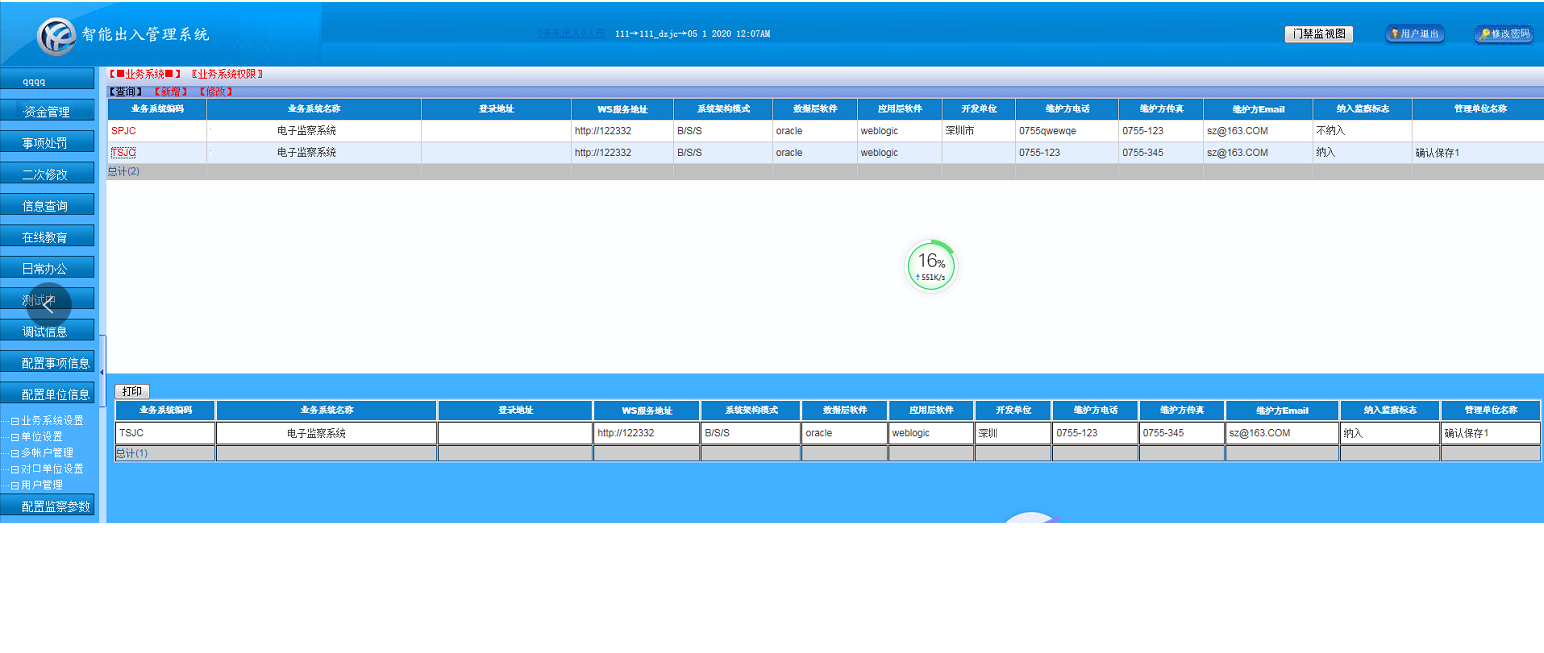The height and width of the screenshot is (653, 1544).
Task: Expand the 配置监察参数 sidebar section
Action: pos(55,506)
